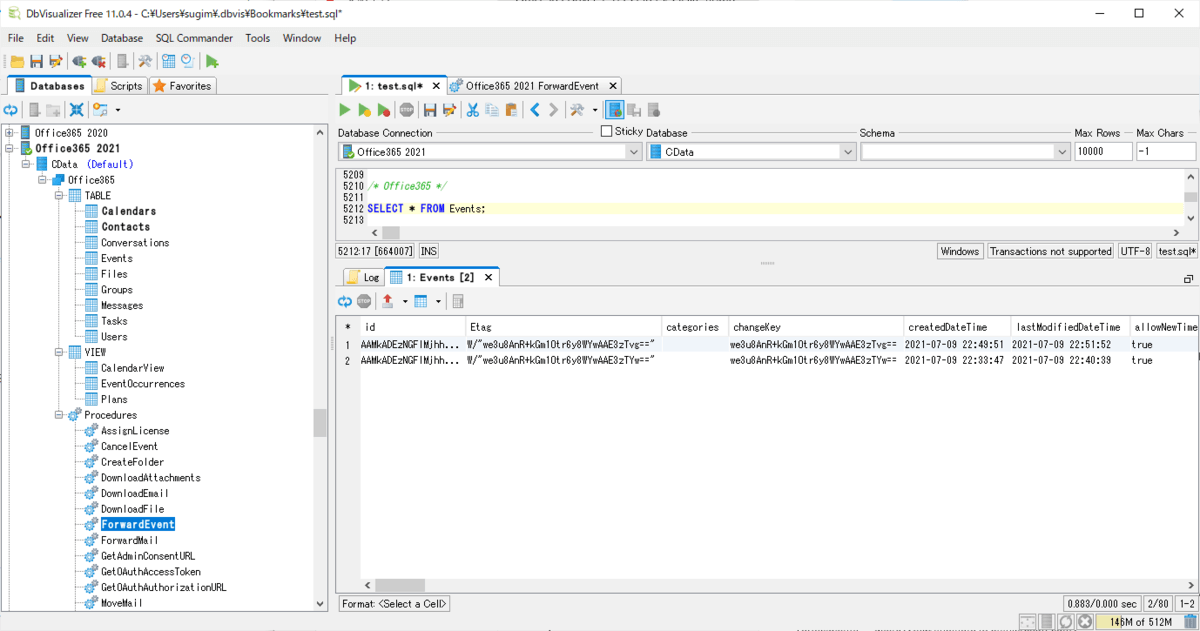Toggle the Transactions not supported status control
Image resolution: width=1200 pixels, height=631 pixels.
point(1051,250)
